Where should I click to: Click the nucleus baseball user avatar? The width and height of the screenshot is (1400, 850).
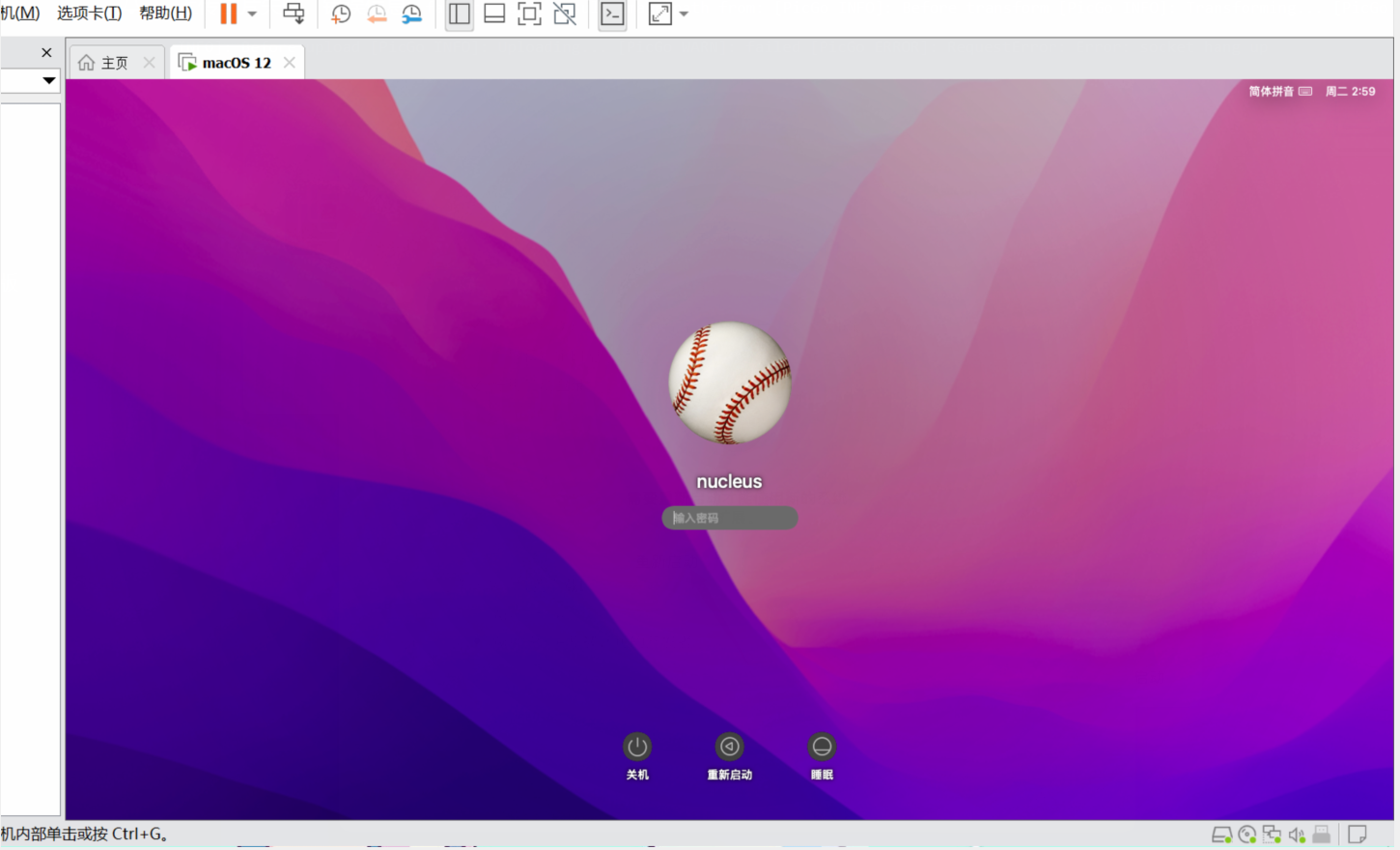coord(730,382)
